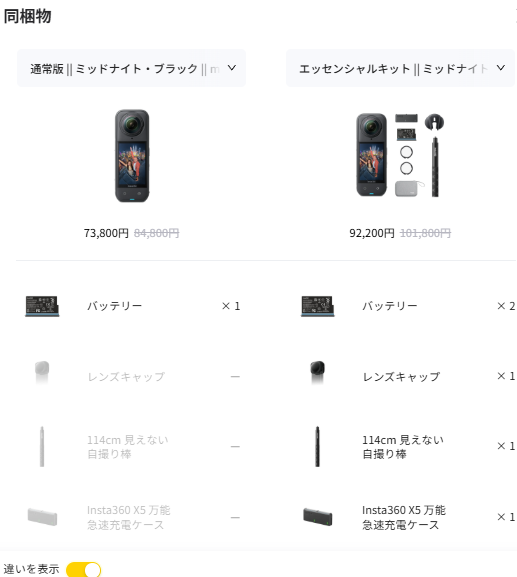Click the standard edition camera image

tap(132, 156)
